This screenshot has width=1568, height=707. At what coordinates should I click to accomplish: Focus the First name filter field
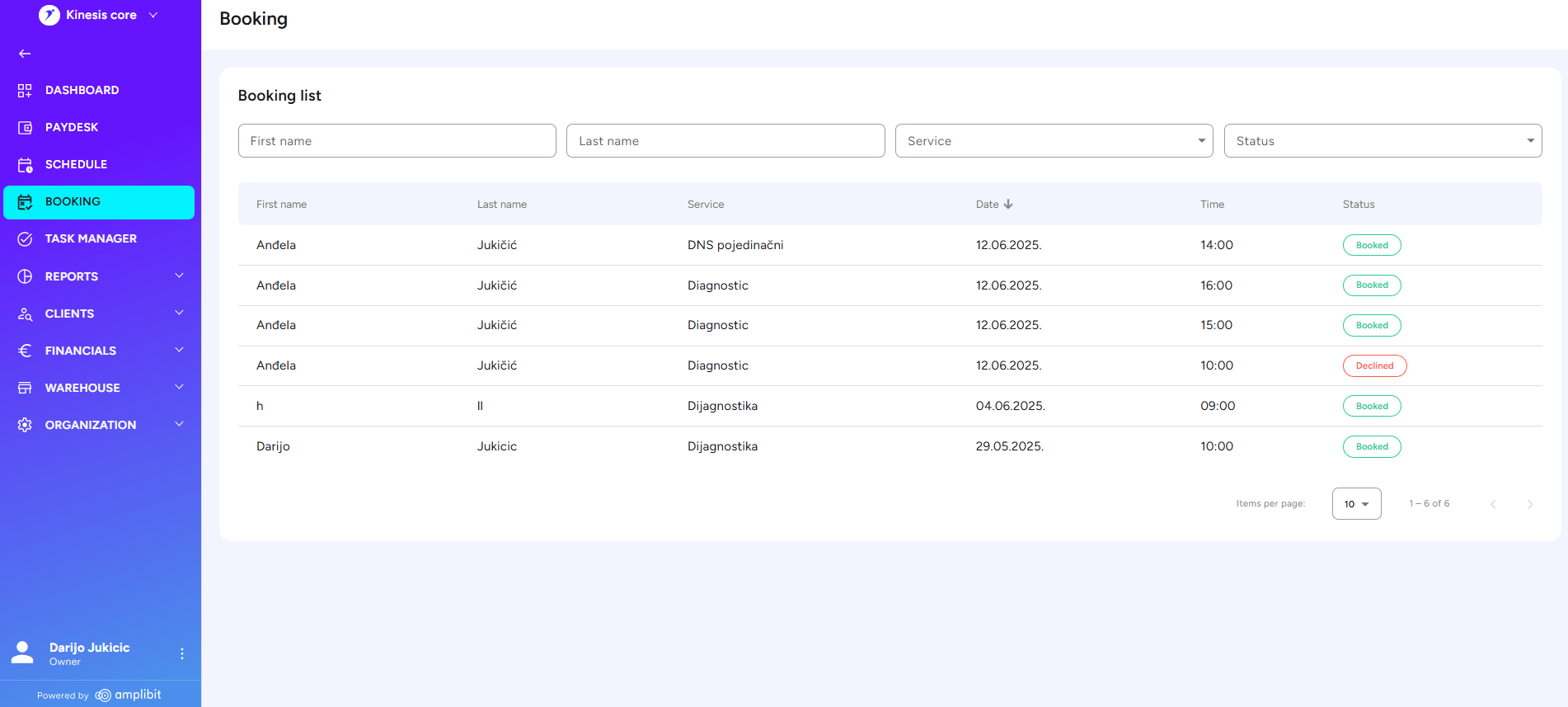click(397, 141)
